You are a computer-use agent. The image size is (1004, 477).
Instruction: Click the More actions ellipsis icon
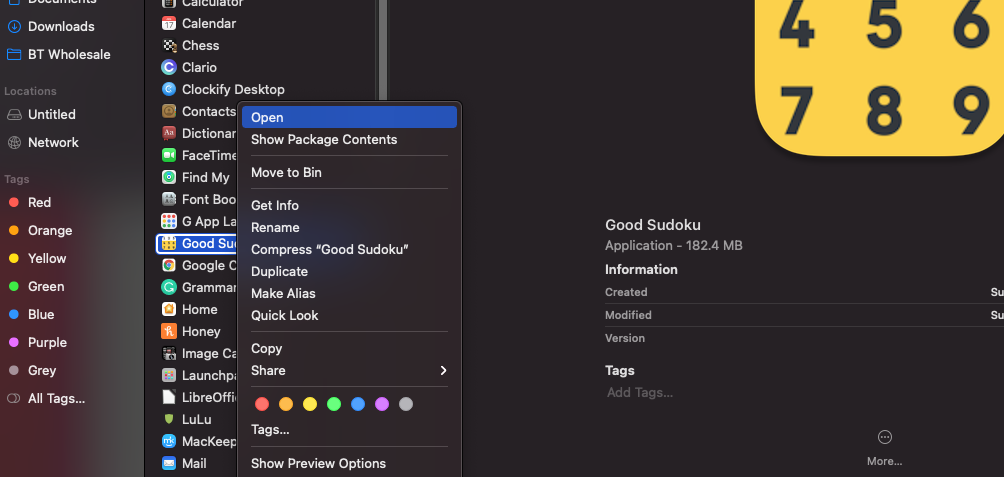[884, 437]
